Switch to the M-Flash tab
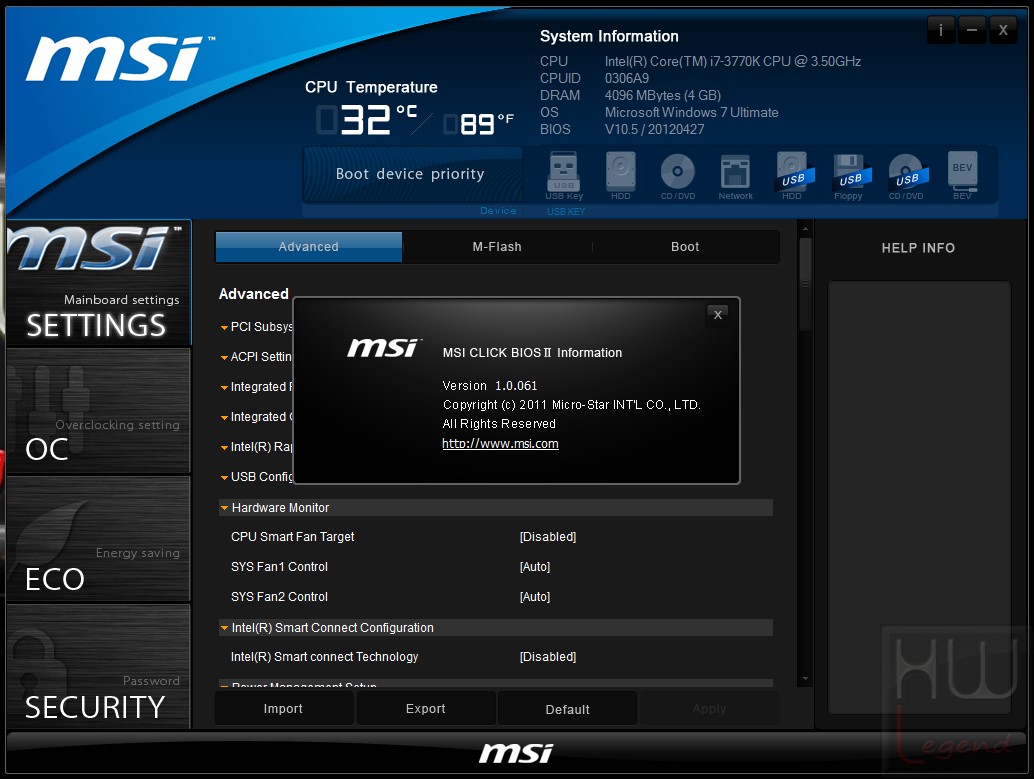 pyautogui.click(x=497, y=247)
